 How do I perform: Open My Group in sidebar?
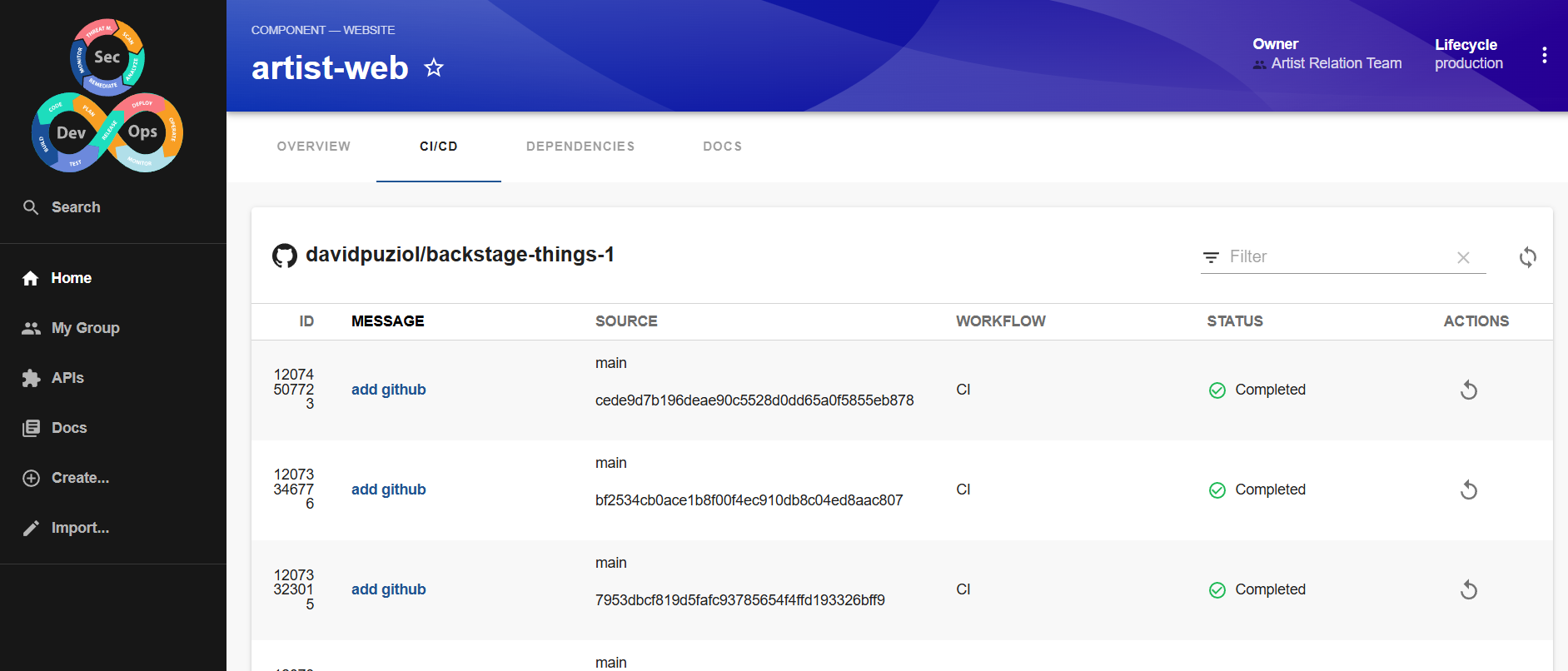[x=85, y=328]
